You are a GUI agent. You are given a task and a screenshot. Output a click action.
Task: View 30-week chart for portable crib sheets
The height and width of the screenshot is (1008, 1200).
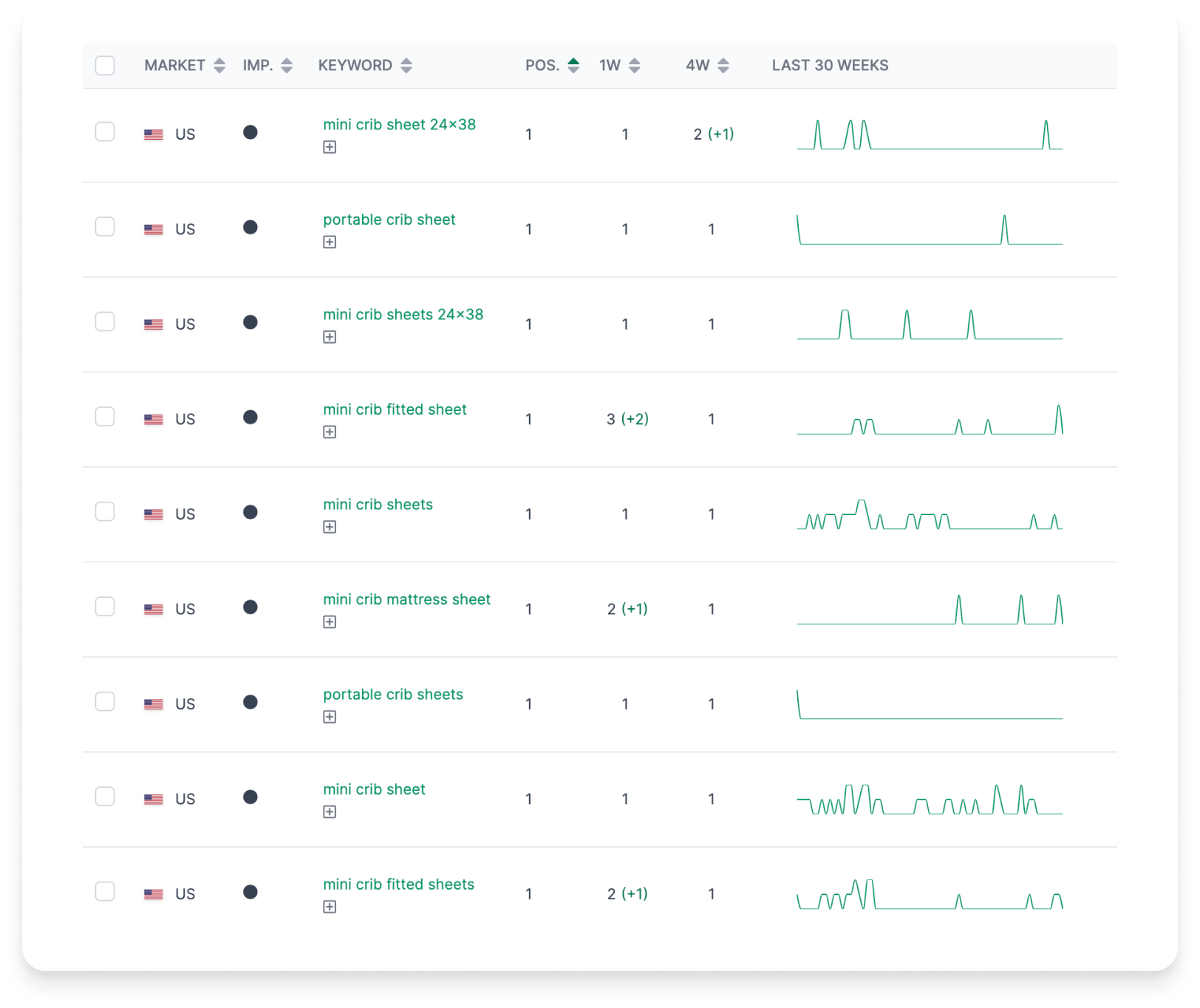click(930, 704)
